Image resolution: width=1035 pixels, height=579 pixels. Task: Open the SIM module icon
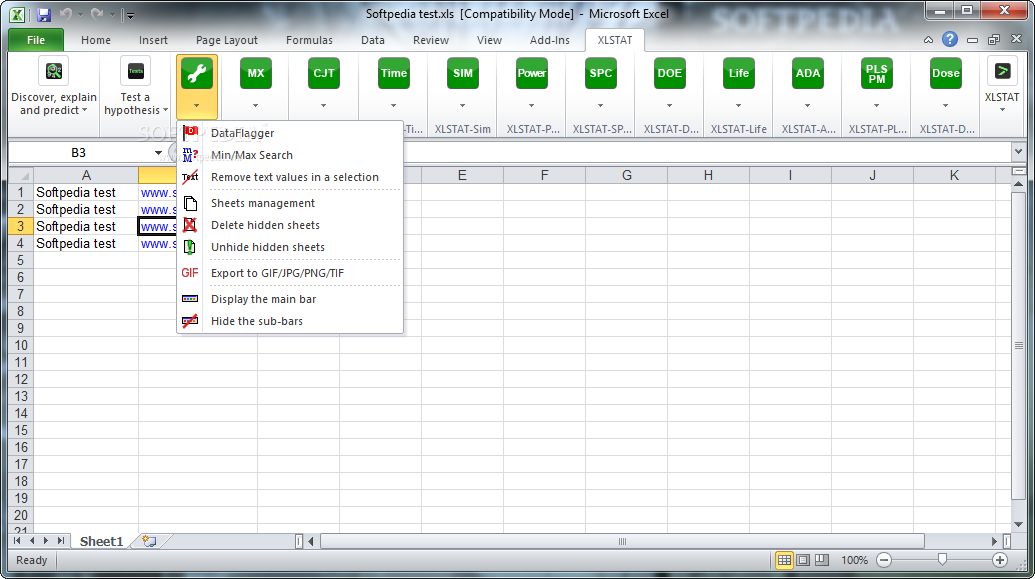463,73
